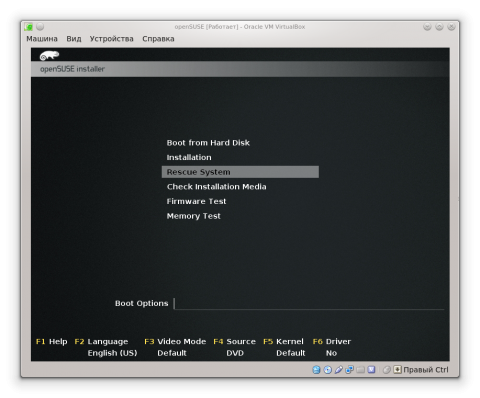Click the network adapters status icon
This screenshot has width=480, height=398.
click(349, 369)
